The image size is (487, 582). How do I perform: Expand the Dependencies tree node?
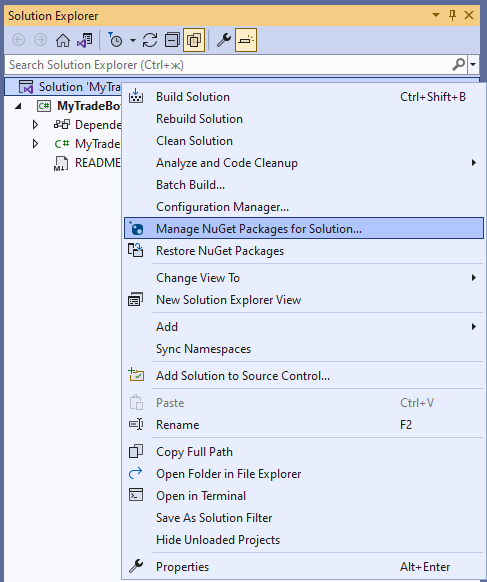pos(35,125)
